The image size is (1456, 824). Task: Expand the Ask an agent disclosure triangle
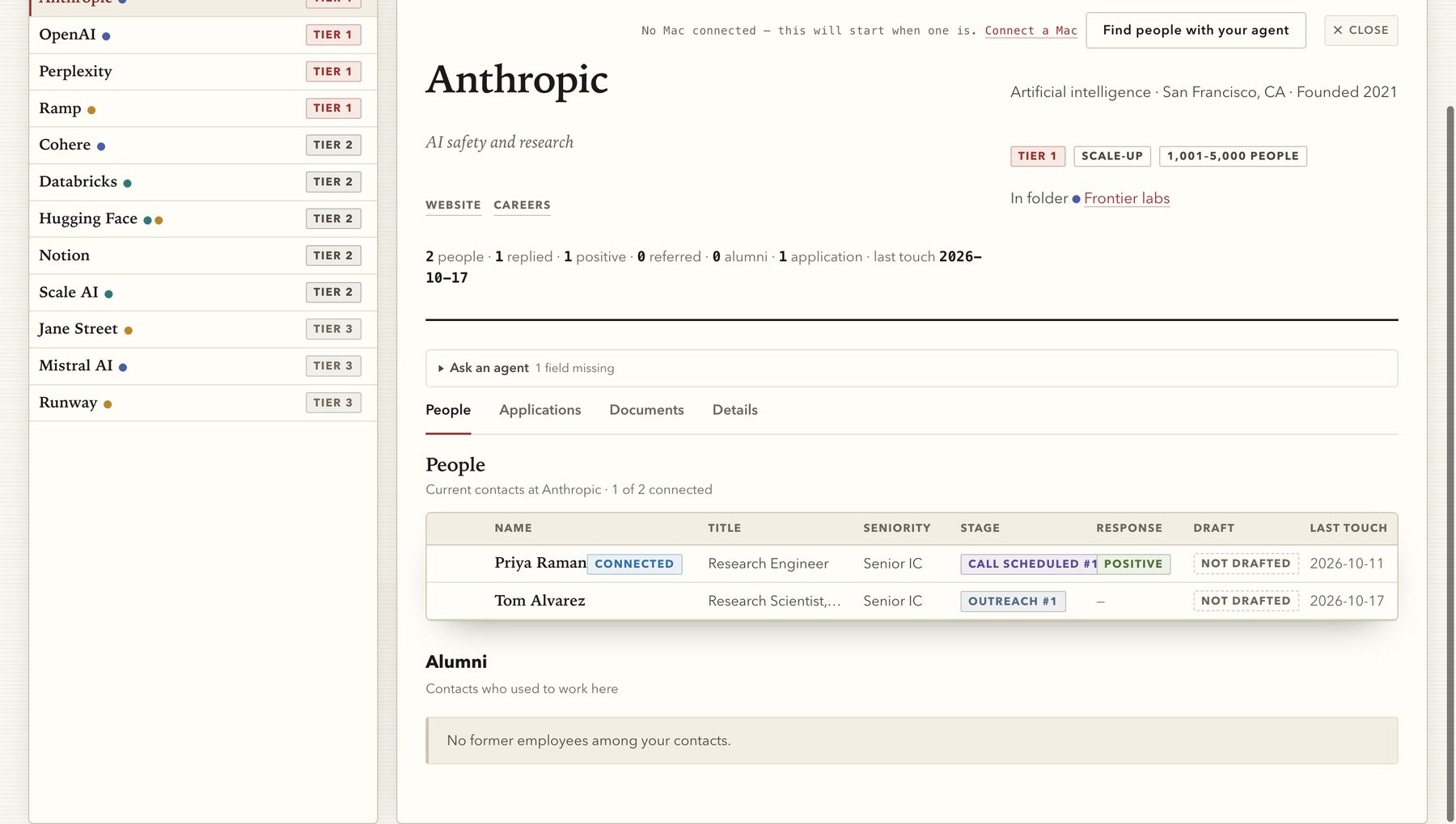click(441, 368)
